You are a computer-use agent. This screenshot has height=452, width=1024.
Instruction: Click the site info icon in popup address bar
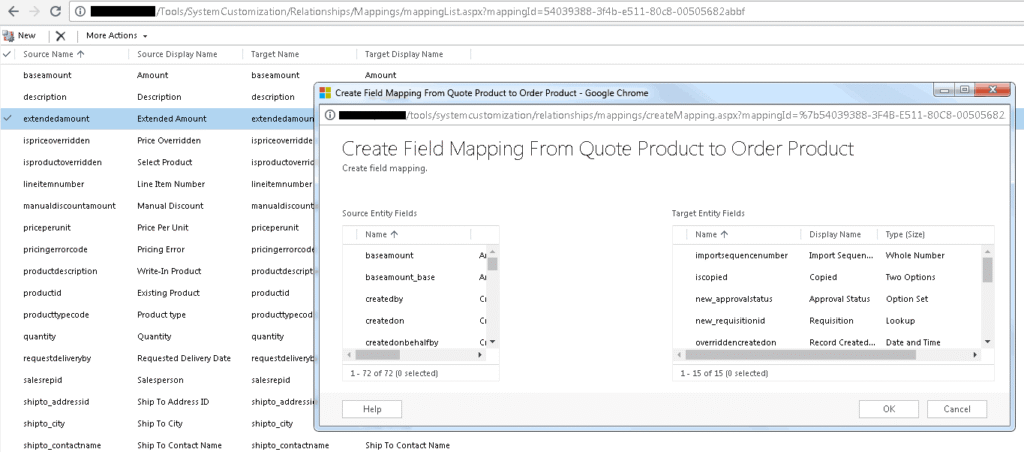coord(328,115)
